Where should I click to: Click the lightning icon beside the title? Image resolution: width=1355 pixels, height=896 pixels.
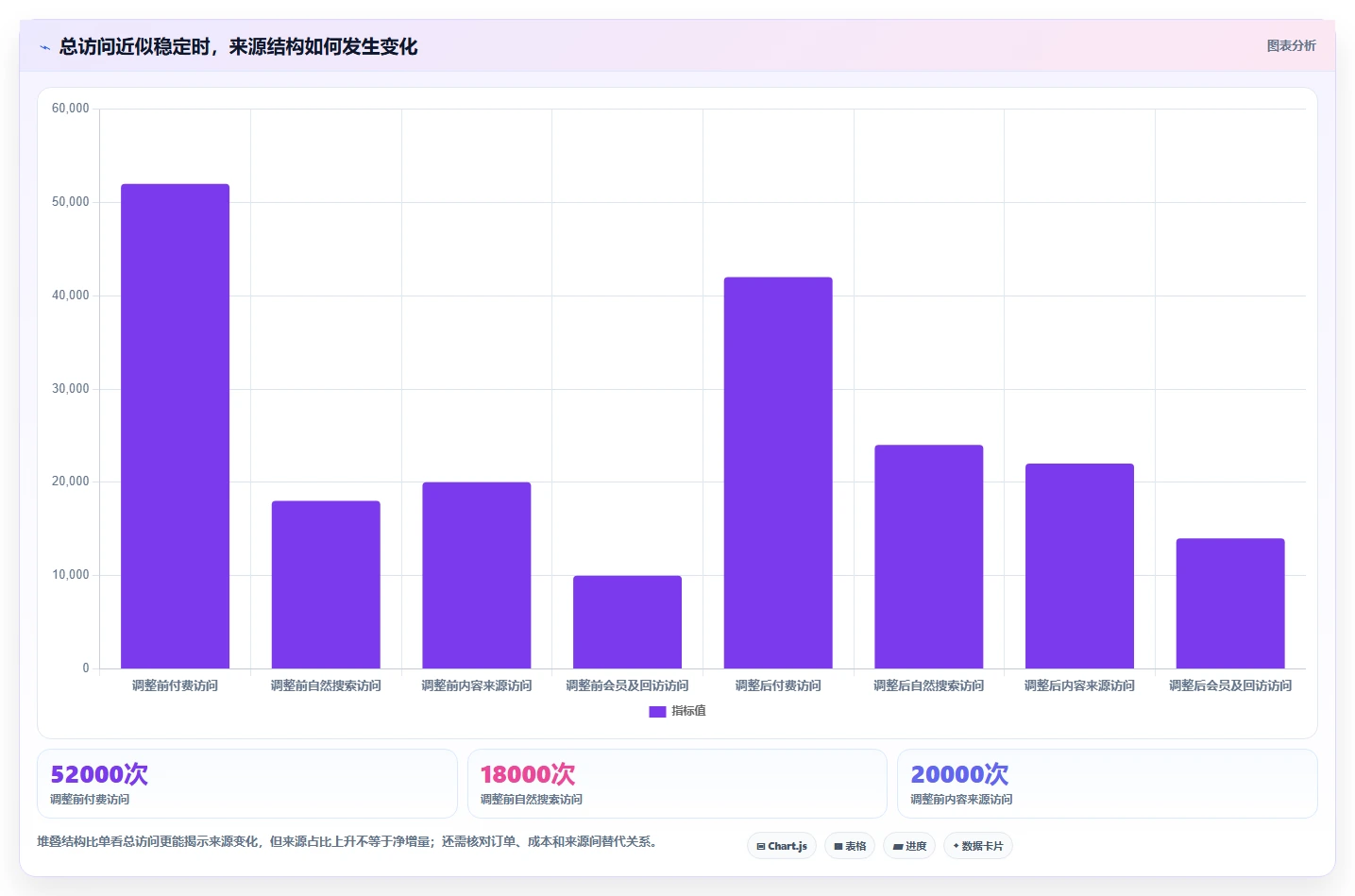click(44, 47)
